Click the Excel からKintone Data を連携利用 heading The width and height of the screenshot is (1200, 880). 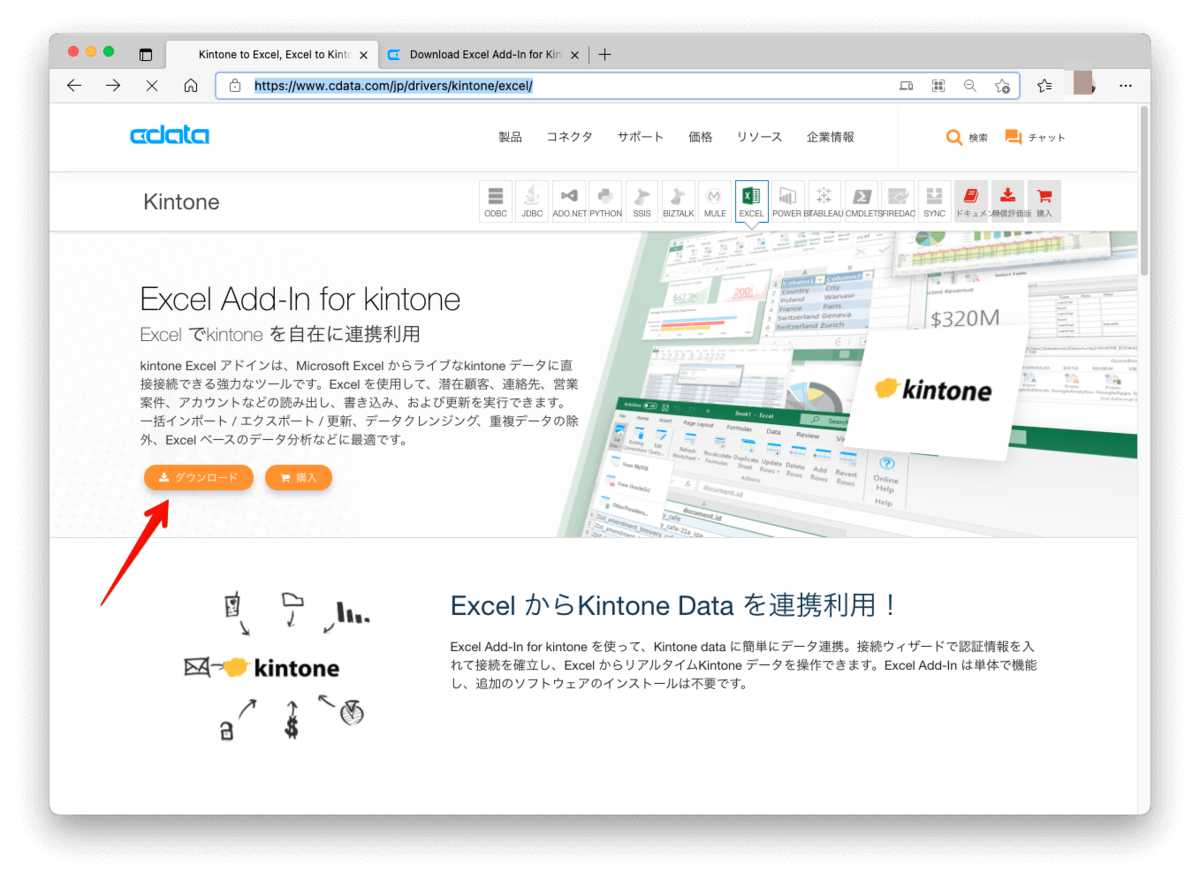674,605
